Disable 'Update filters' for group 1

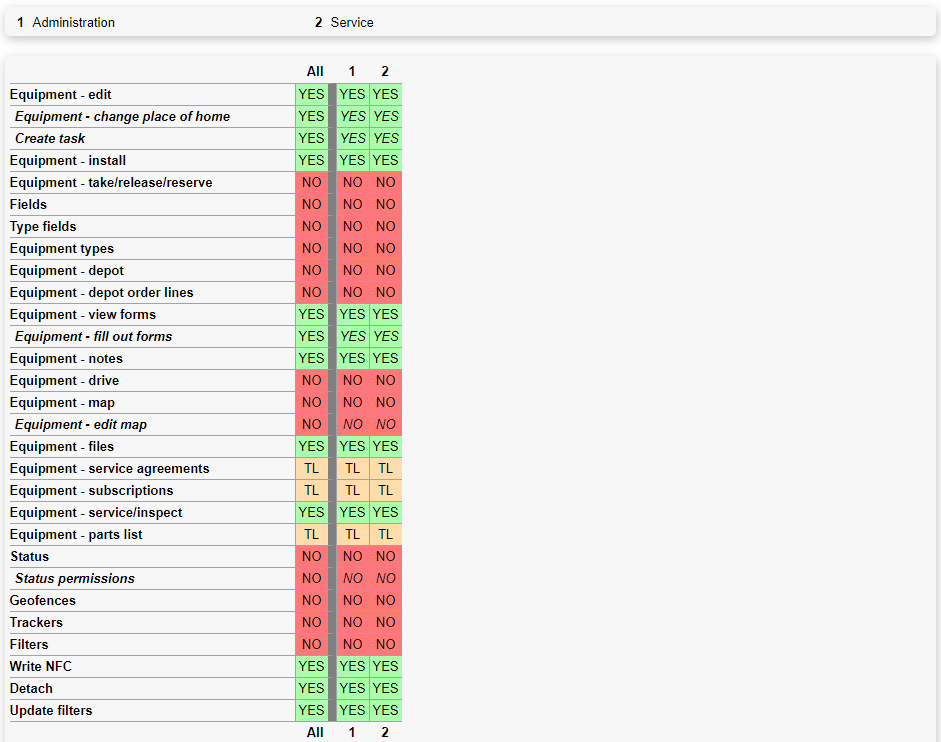tap(352, 711)
